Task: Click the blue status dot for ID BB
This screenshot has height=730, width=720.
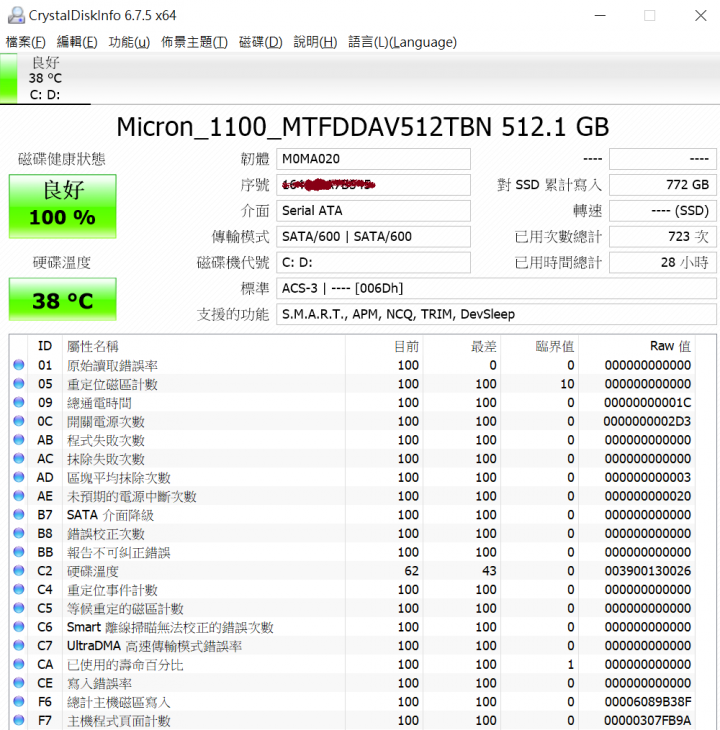Action: tap(19, 552)
